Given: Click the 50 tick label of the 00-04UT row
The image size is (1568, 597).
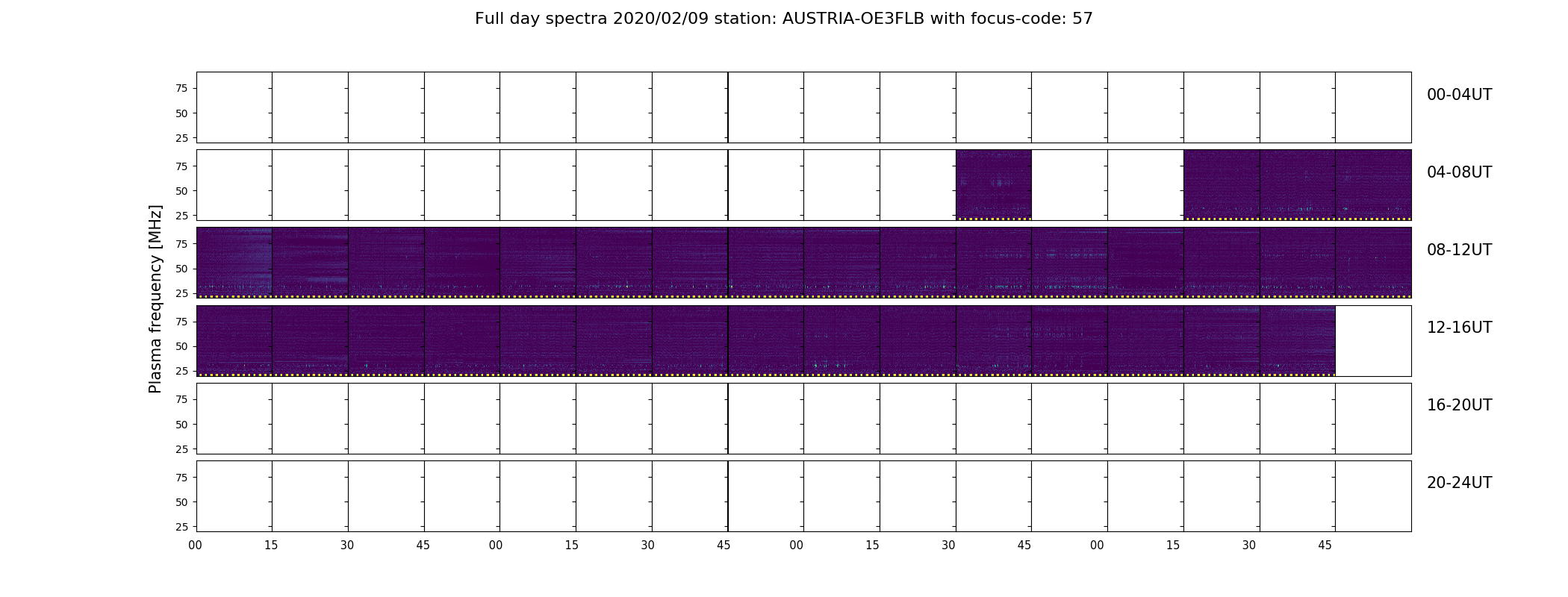Looking at the screenshot, I should (x=181, y=113).
